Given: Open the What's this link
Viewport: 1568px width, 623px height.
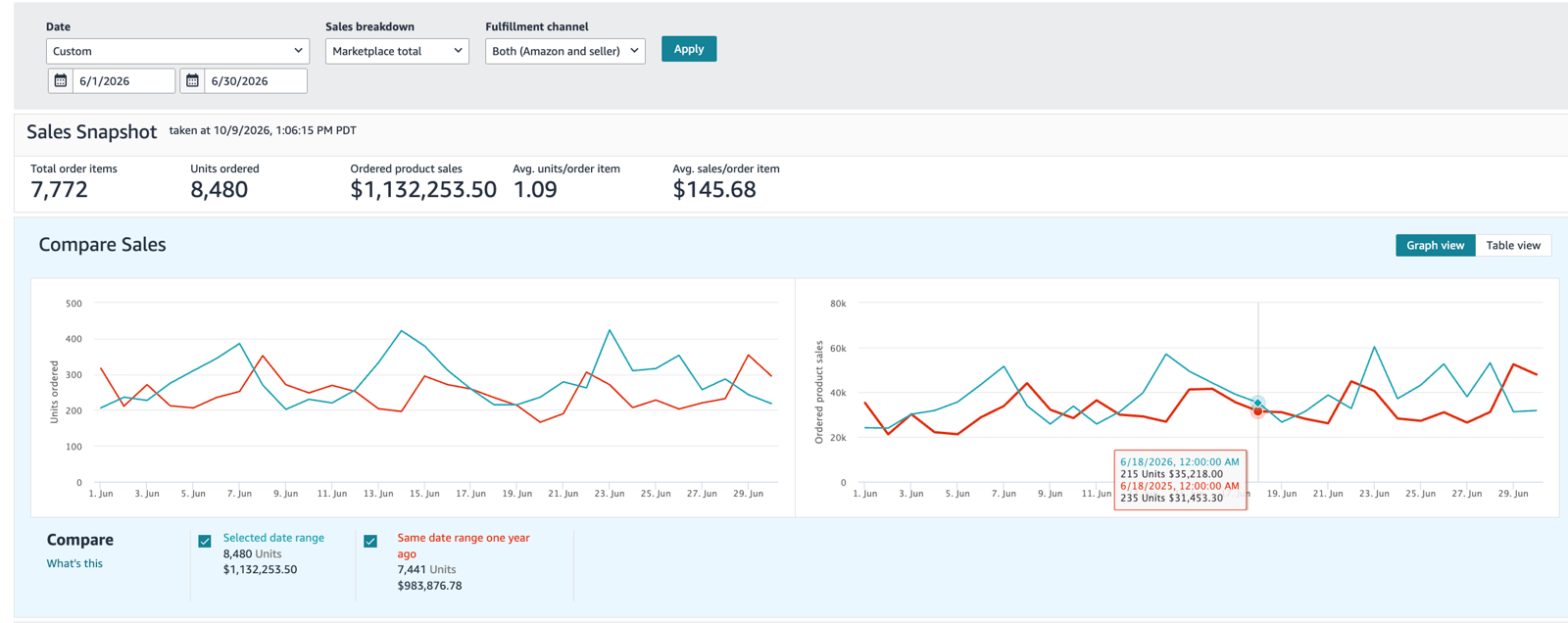Looking at the screenshot, I should 74,563.
